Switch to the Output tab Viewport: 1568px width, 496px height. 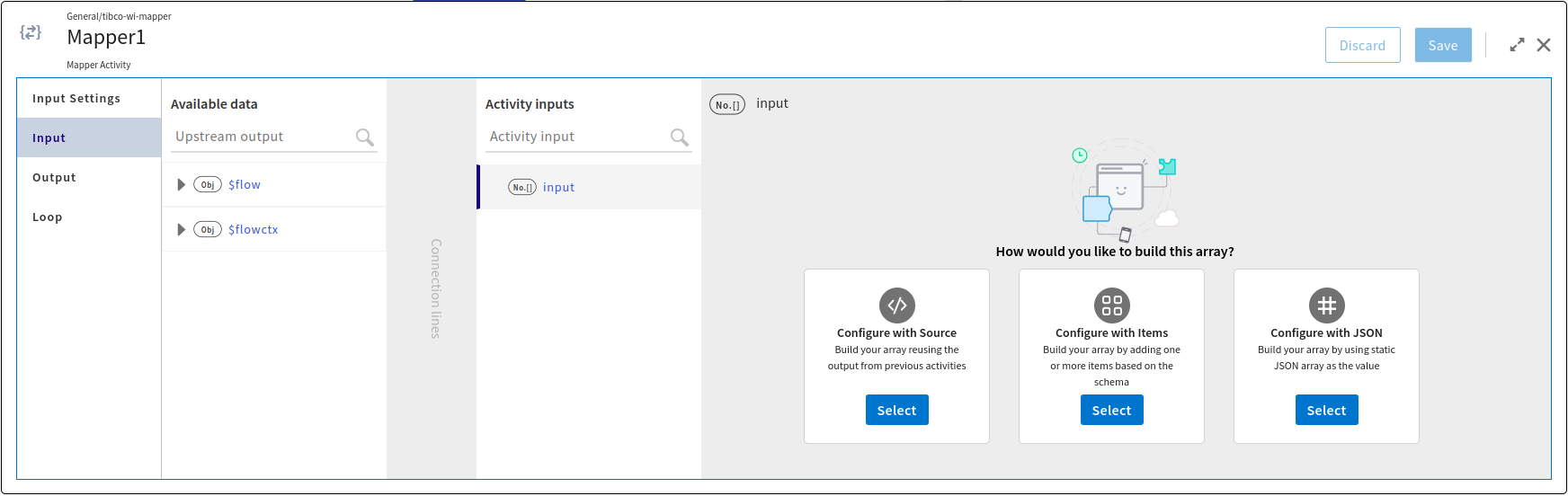pyautogui.click(x=54, y=178)
